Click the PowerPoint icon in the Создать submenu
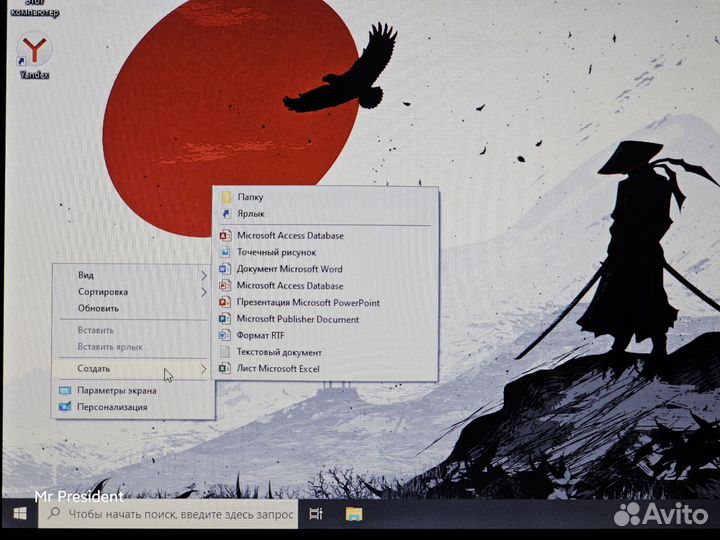Screen dimensions: 720x540 click(225, 302)
